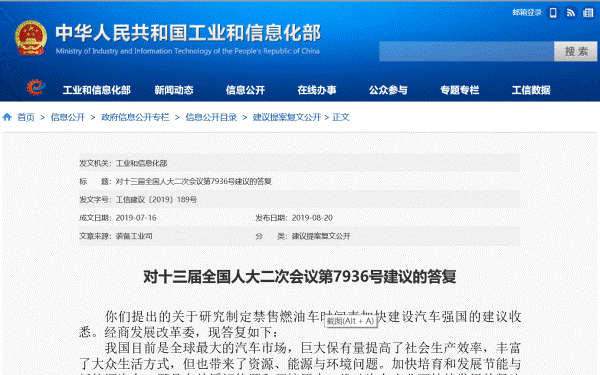600x375 pixels.
Task: Click the national emblem logo
Action: tap(31, 38)
